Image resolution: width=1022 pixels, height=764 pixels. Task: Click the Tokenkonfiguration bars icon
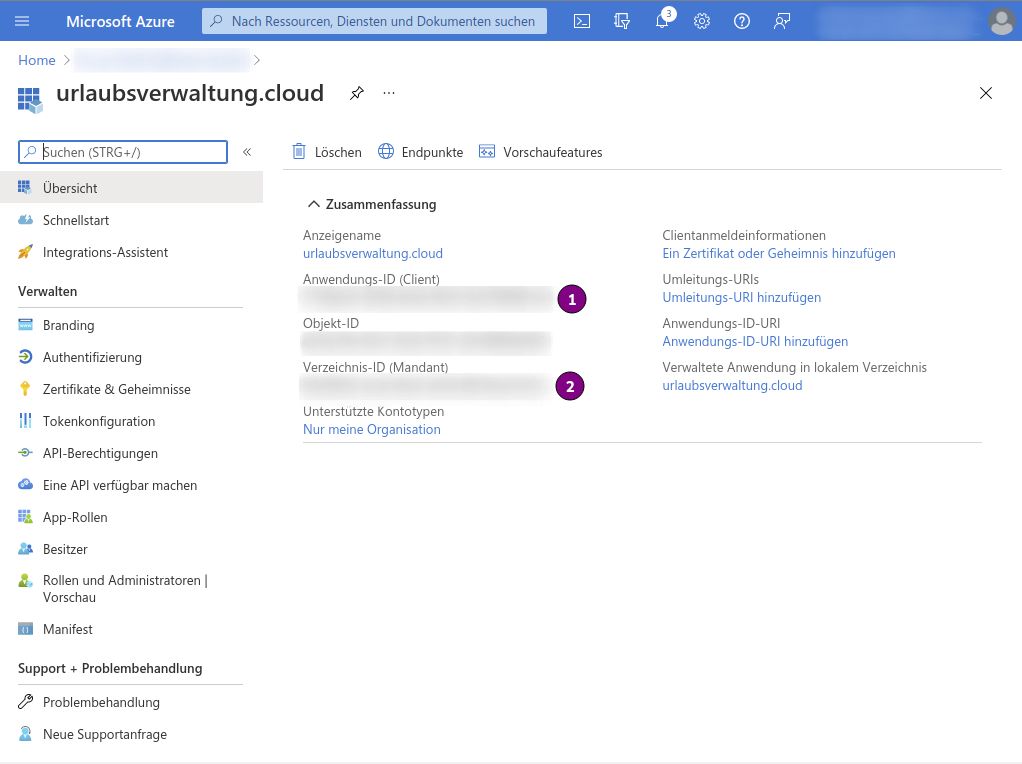[x=25, y=420]
